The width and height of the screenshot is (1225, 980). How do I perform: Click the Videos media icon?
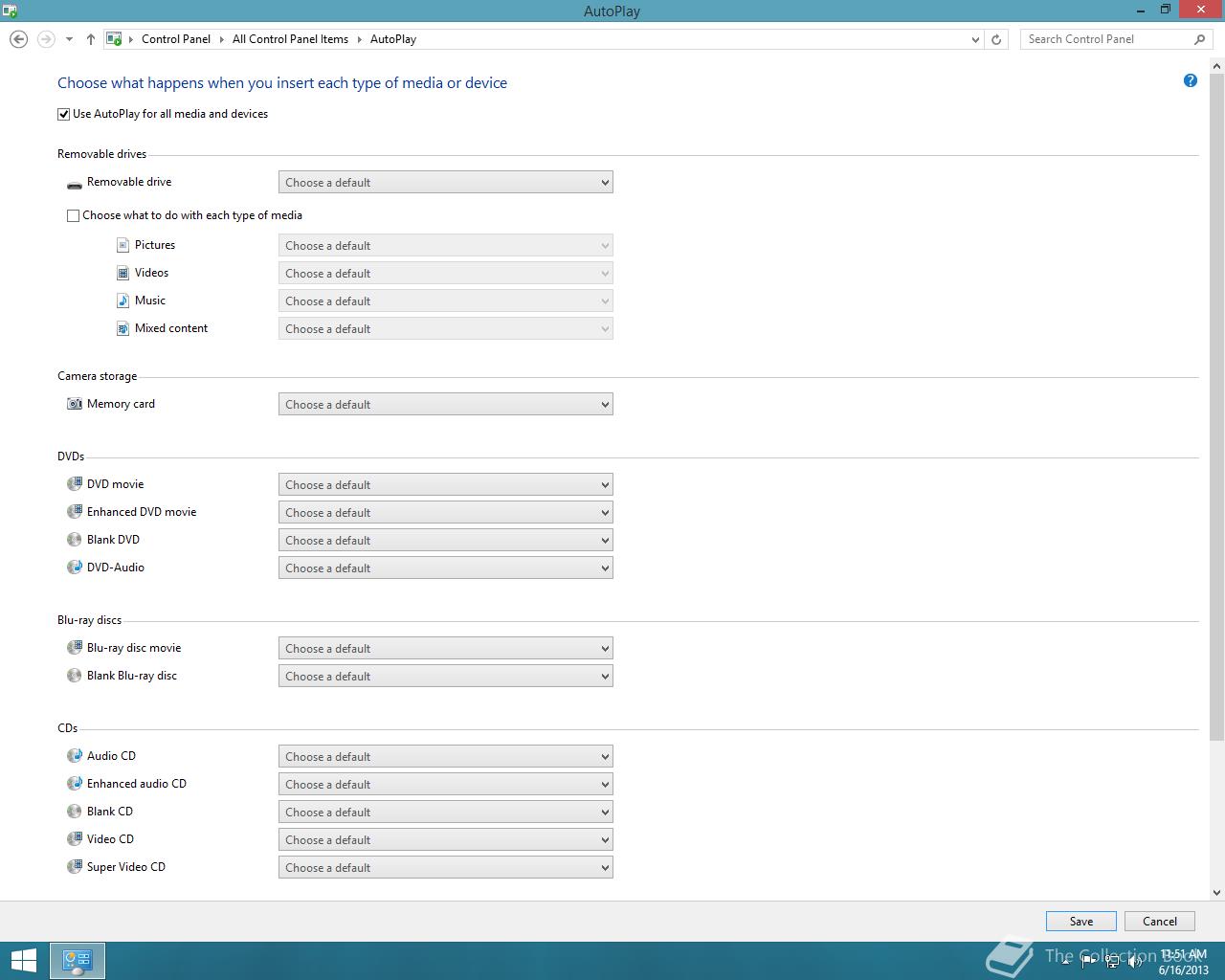[122, 273]
